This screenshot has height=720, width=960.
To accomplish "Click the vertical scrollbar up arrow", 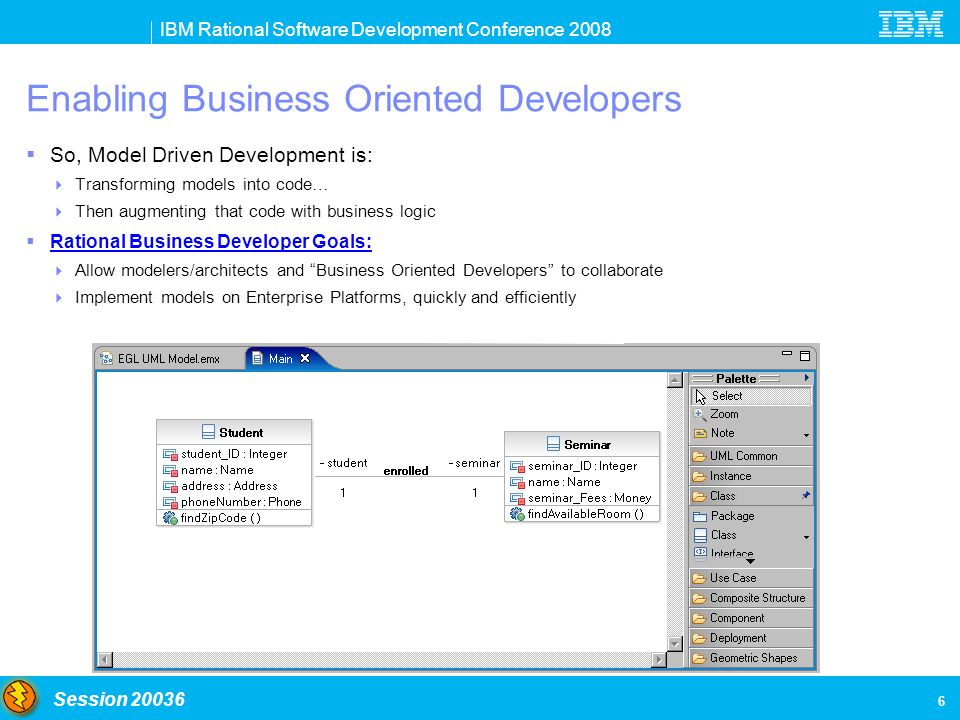I will 675,380.
